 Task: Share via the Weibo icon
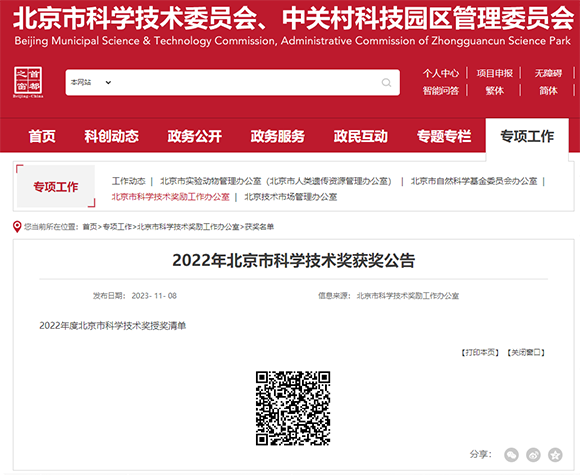pos(533,455)
